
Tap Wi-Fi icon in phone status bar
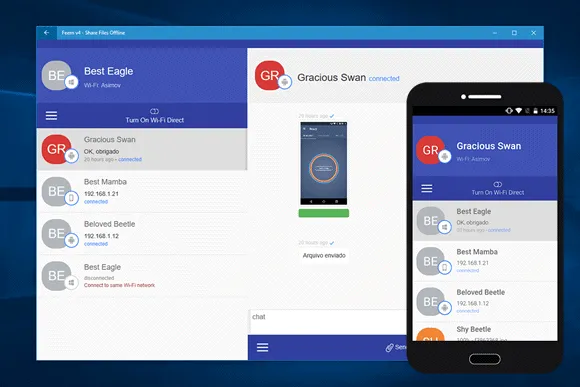pyautogui.click(x=519, y=111)
